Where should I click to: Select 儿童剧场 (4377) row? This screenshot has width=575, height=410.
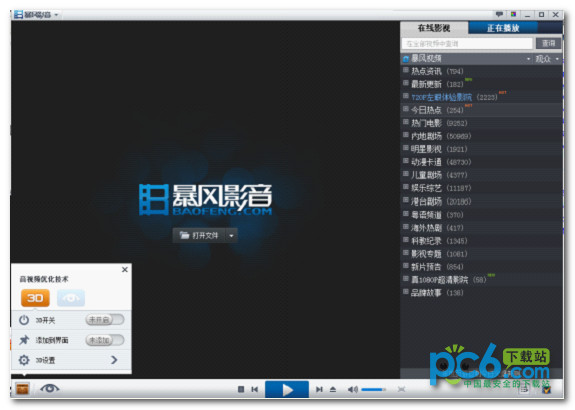(x=481, y=175)
